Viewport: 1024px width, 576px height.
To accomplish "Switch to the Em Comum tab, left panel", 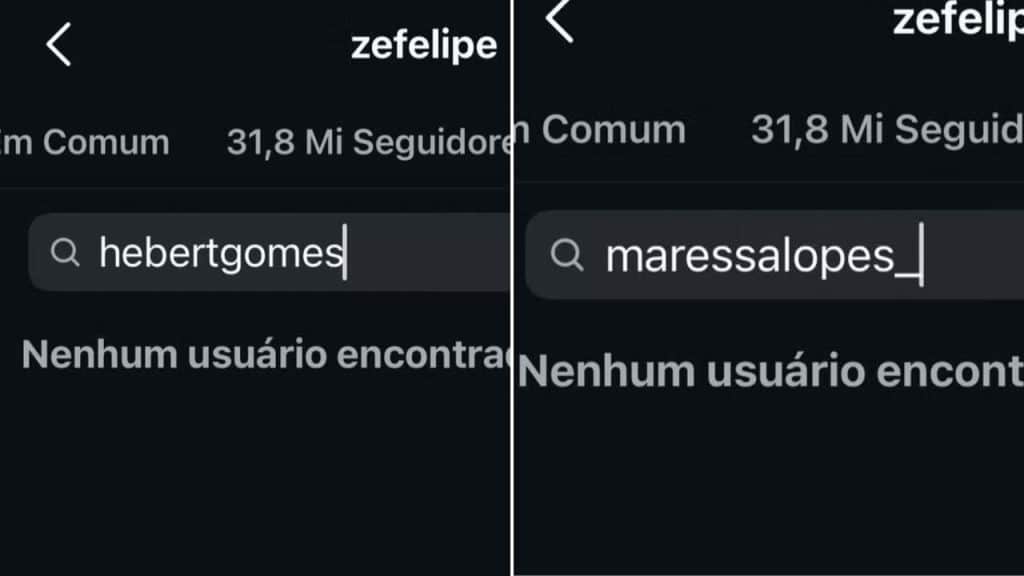I will coord(84,142).
